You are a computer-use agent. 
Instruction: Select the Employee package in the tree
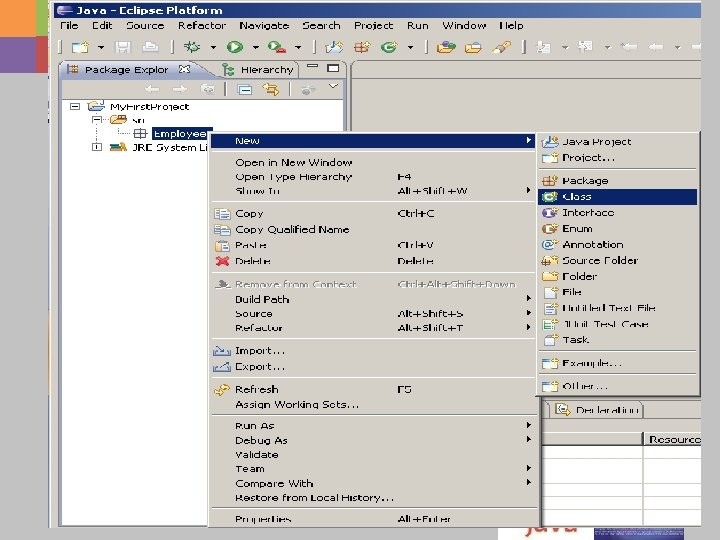coord(180,134)
